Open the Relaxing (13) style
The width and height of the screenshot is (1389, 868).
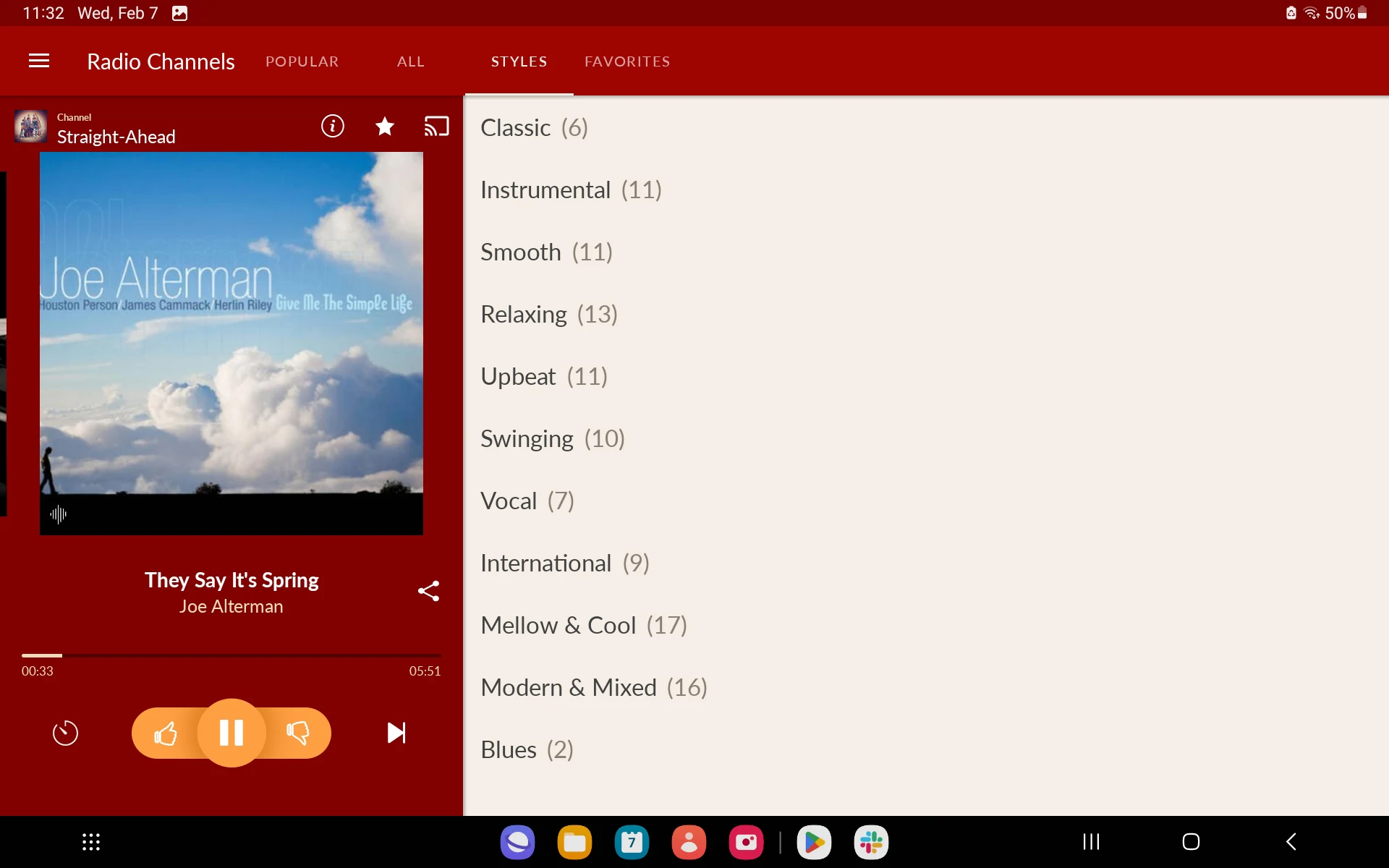tap(926, 315)
